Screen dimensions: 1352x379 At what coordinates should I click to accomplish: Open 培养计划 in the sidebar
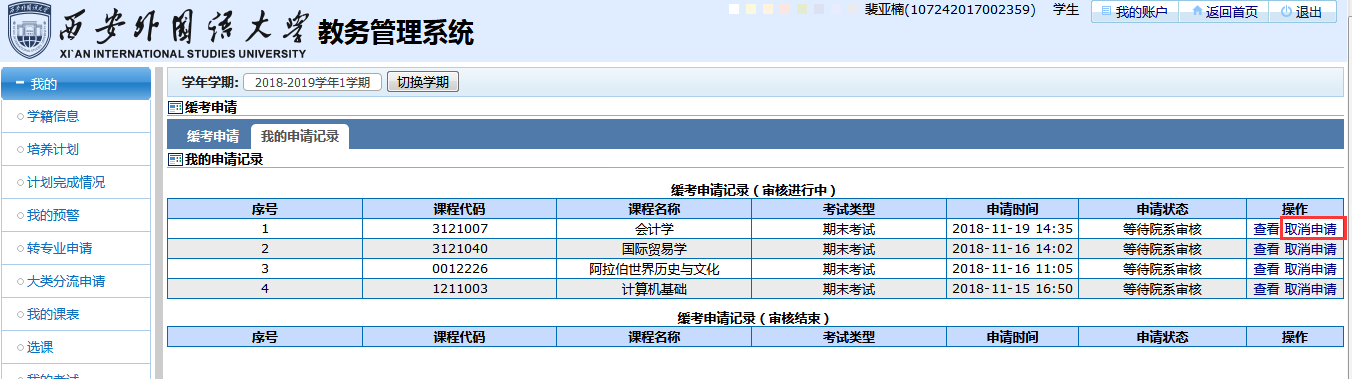pos(53,149)
